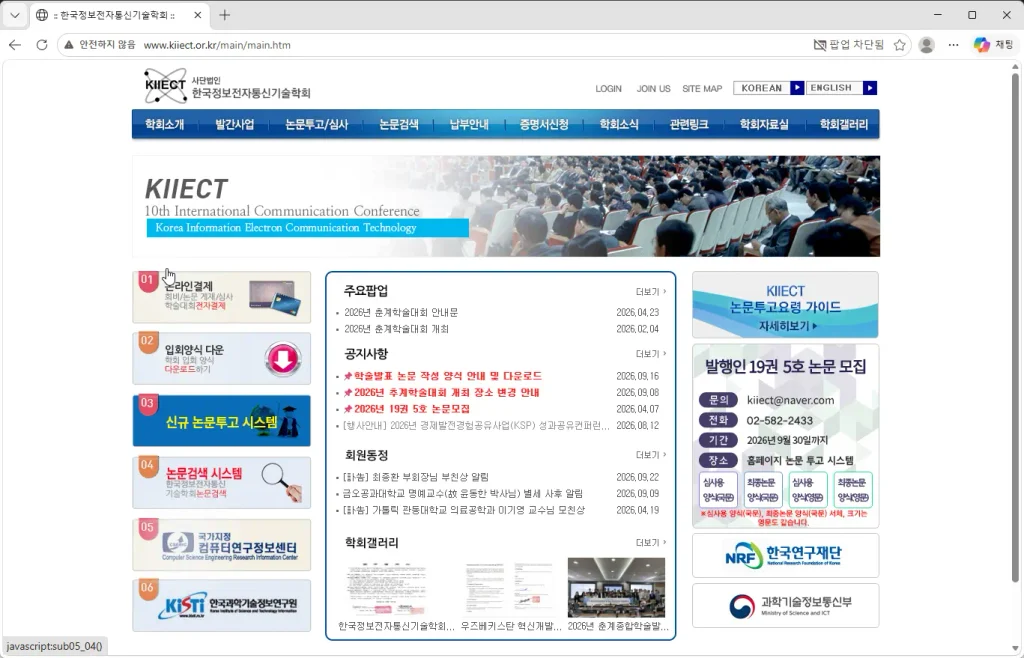Open the 2026년 춘계종합학술발표 group photo thumbnail
Screen dimensions: 1024x658
click(x=616, y=588)
